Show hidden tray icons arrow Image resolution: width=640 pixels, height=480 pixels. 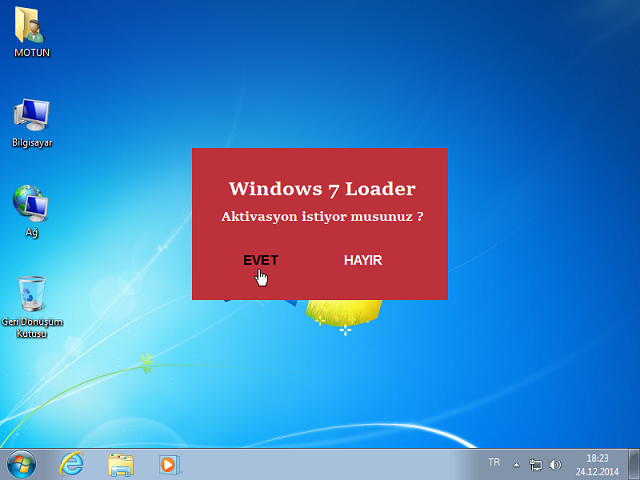516,464
